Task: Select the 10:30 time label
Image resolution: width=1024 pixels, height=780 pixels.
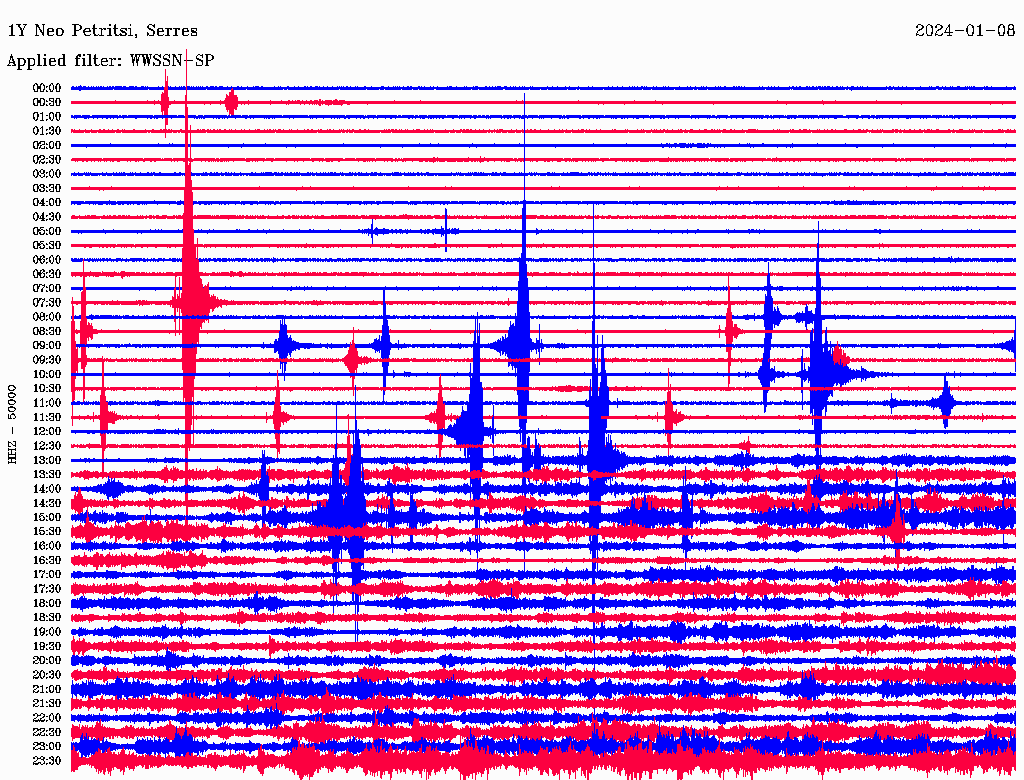Action: point(47,389)
